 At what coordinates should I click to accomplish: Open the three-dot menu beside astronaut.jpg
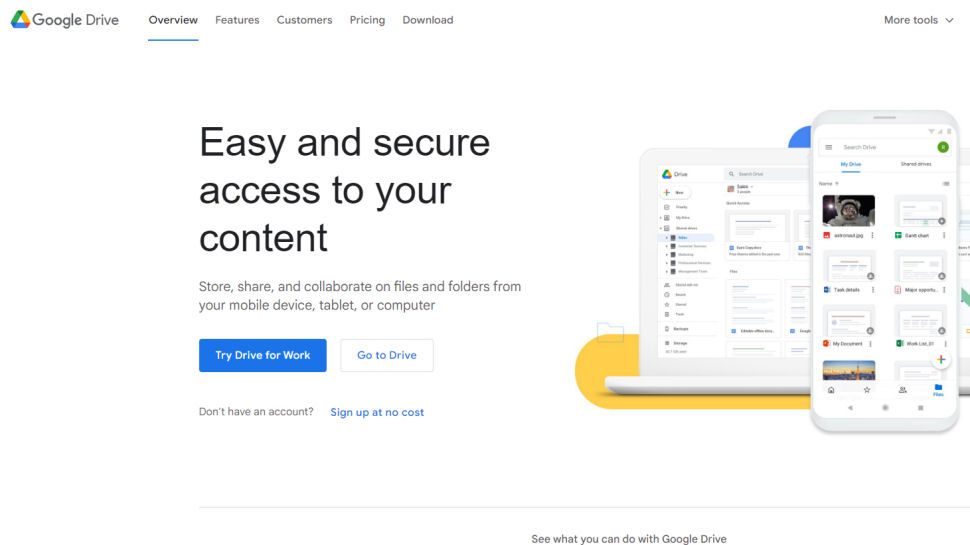coord(872,236)
